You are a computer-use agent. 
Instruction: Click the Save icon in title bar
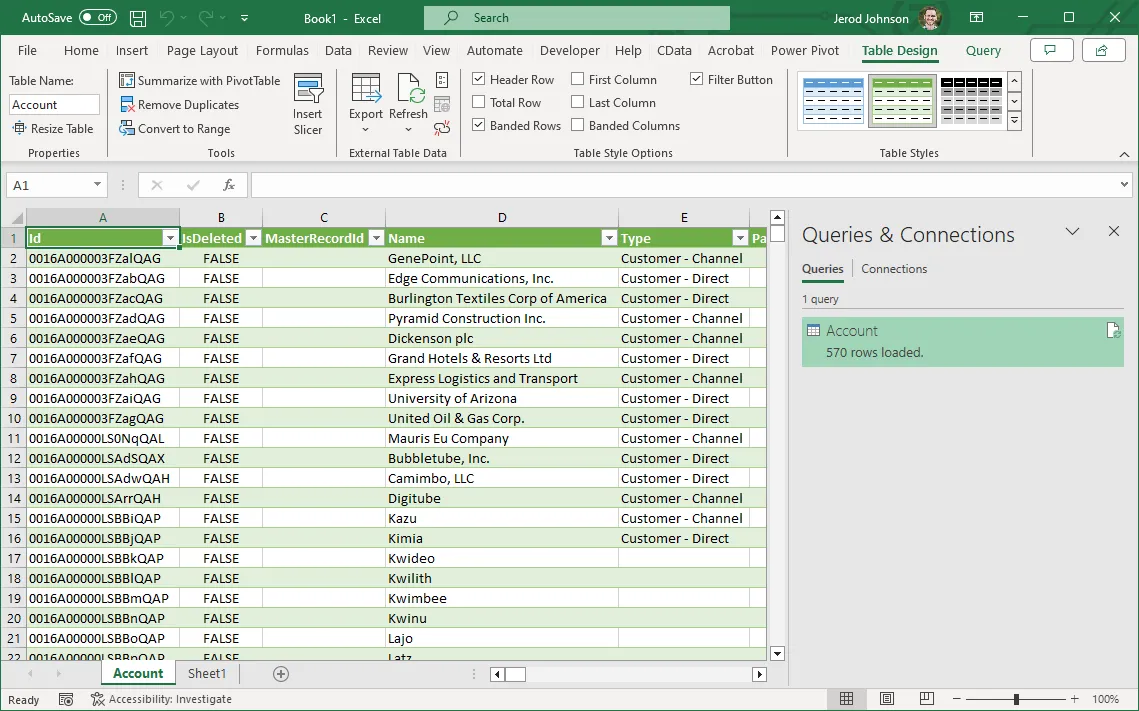point(138,18)
